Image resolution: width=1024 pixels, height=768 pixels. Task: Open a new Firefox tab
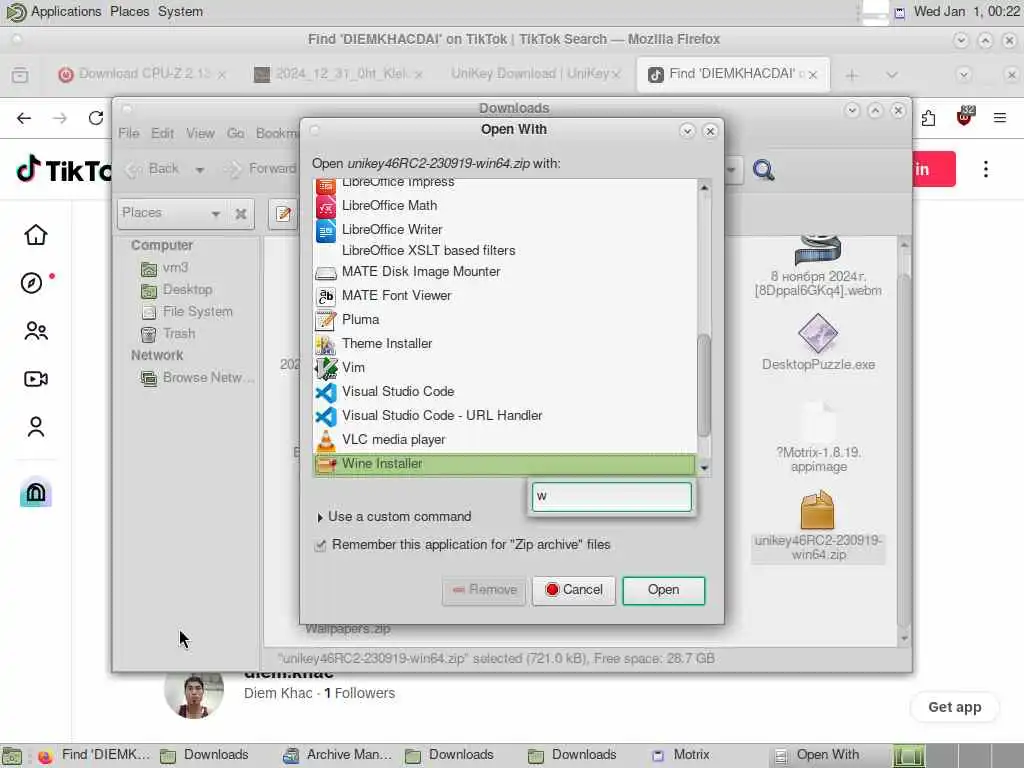(851, 75)
